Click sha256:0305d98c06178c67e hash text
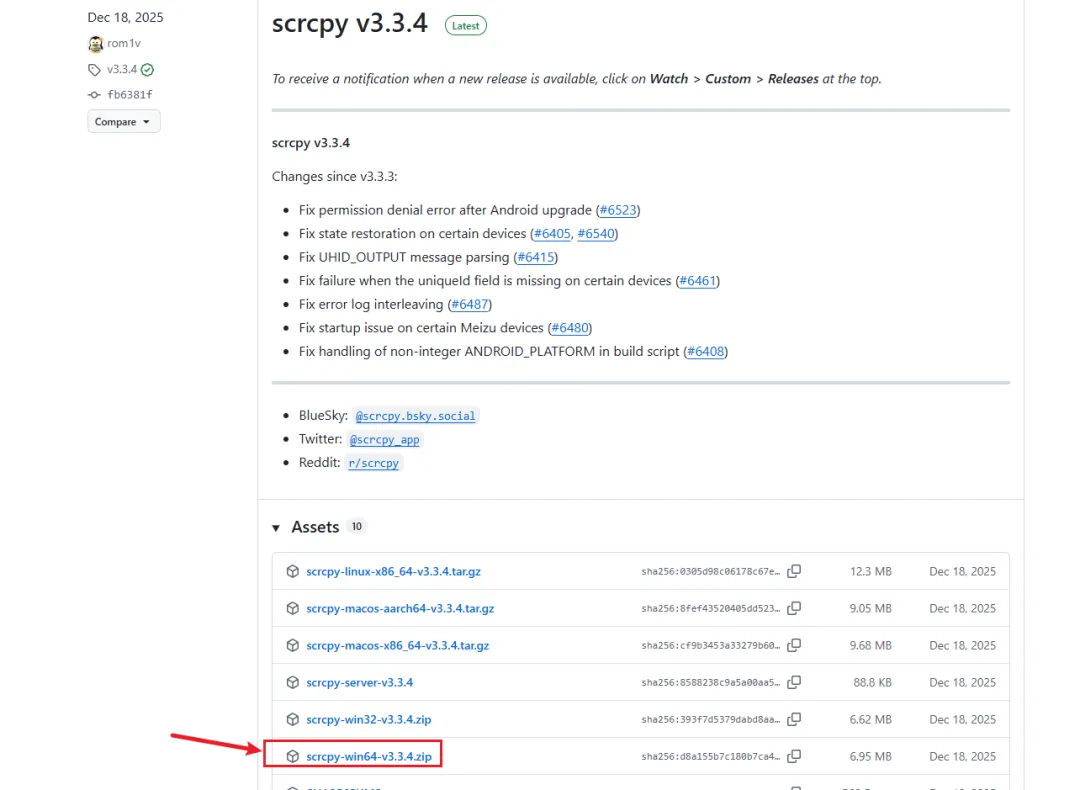 tap(710, 572)
